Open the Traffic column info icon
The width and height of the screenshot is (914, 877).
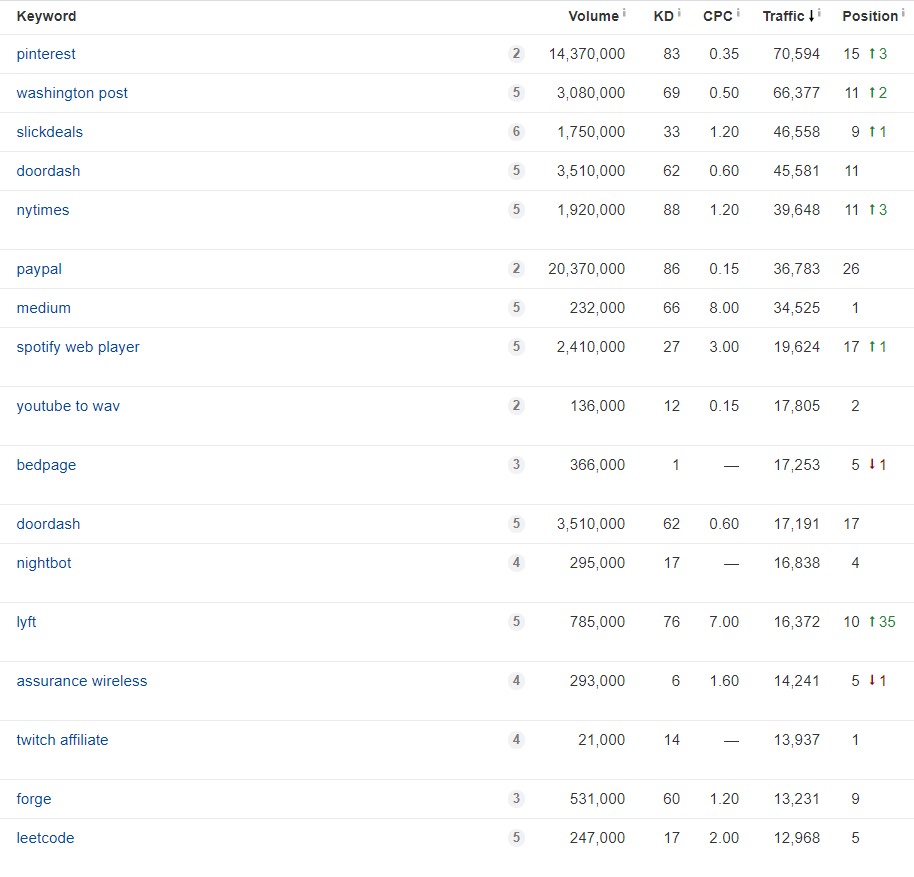click(819, 12)
